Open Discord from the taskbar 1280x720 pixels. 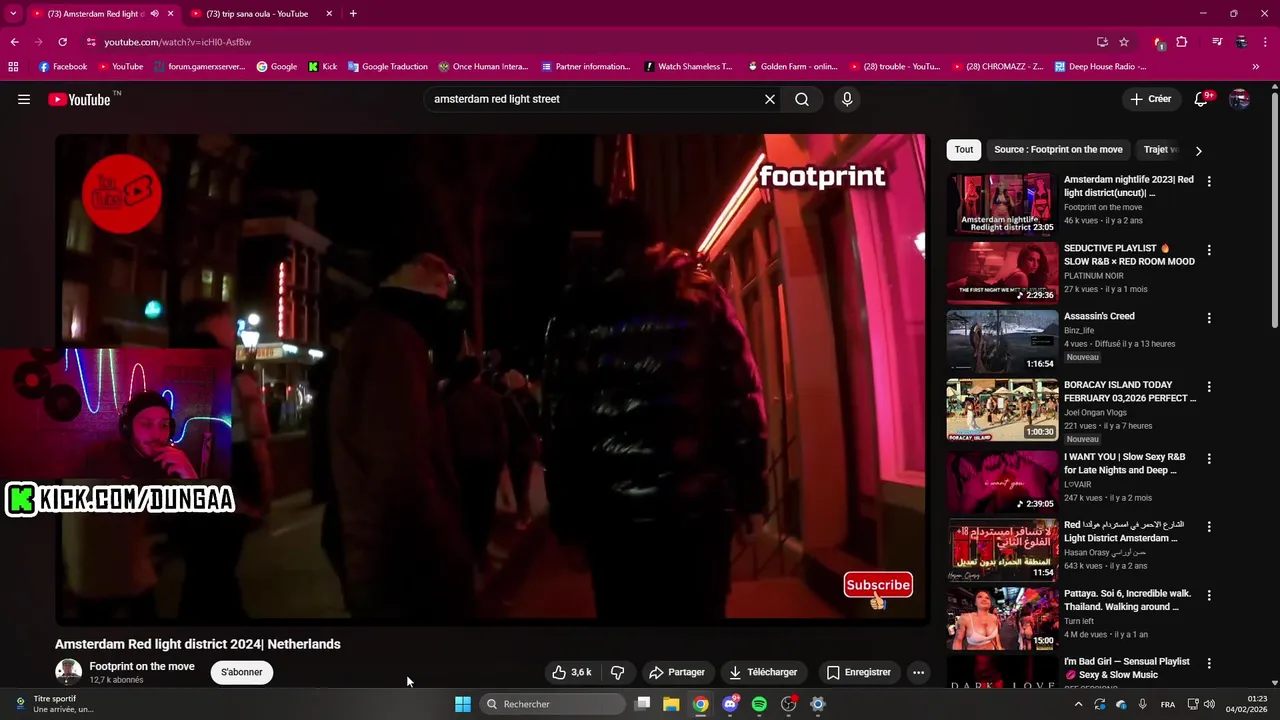point(730,704)
